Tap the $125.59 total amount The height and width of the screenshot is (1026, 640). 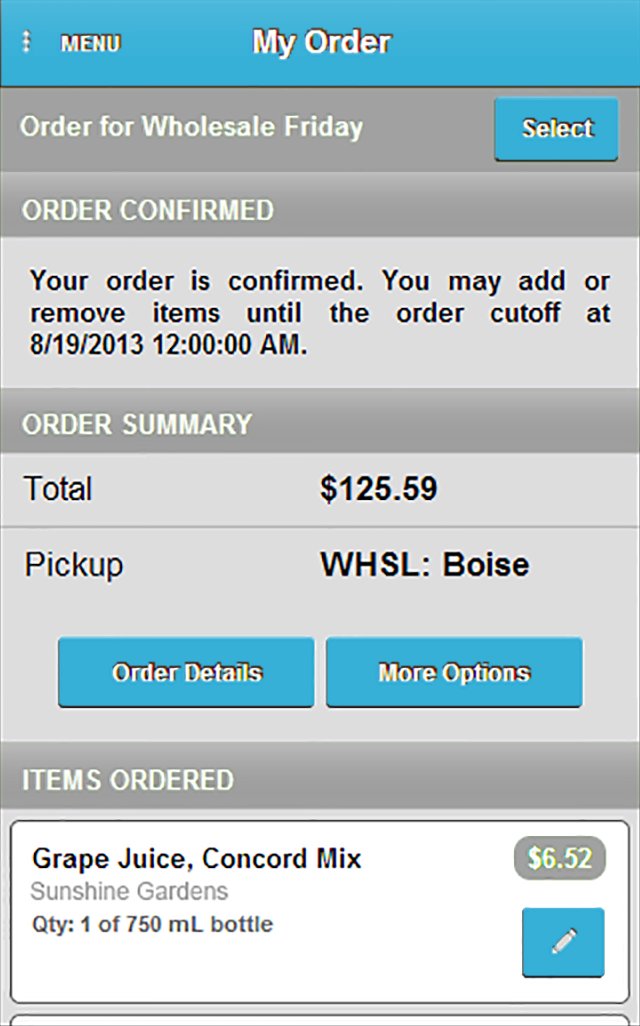coord(378,489)
